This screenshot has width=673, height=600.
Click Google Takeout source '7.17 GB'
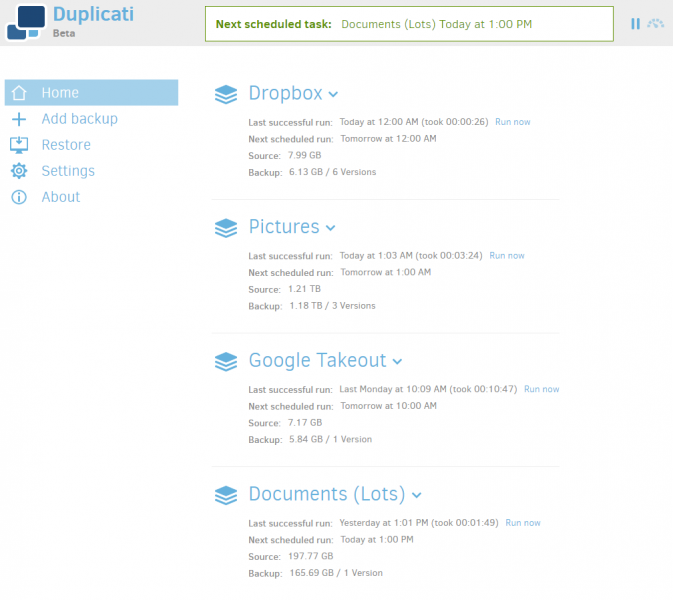click(305, 423)
